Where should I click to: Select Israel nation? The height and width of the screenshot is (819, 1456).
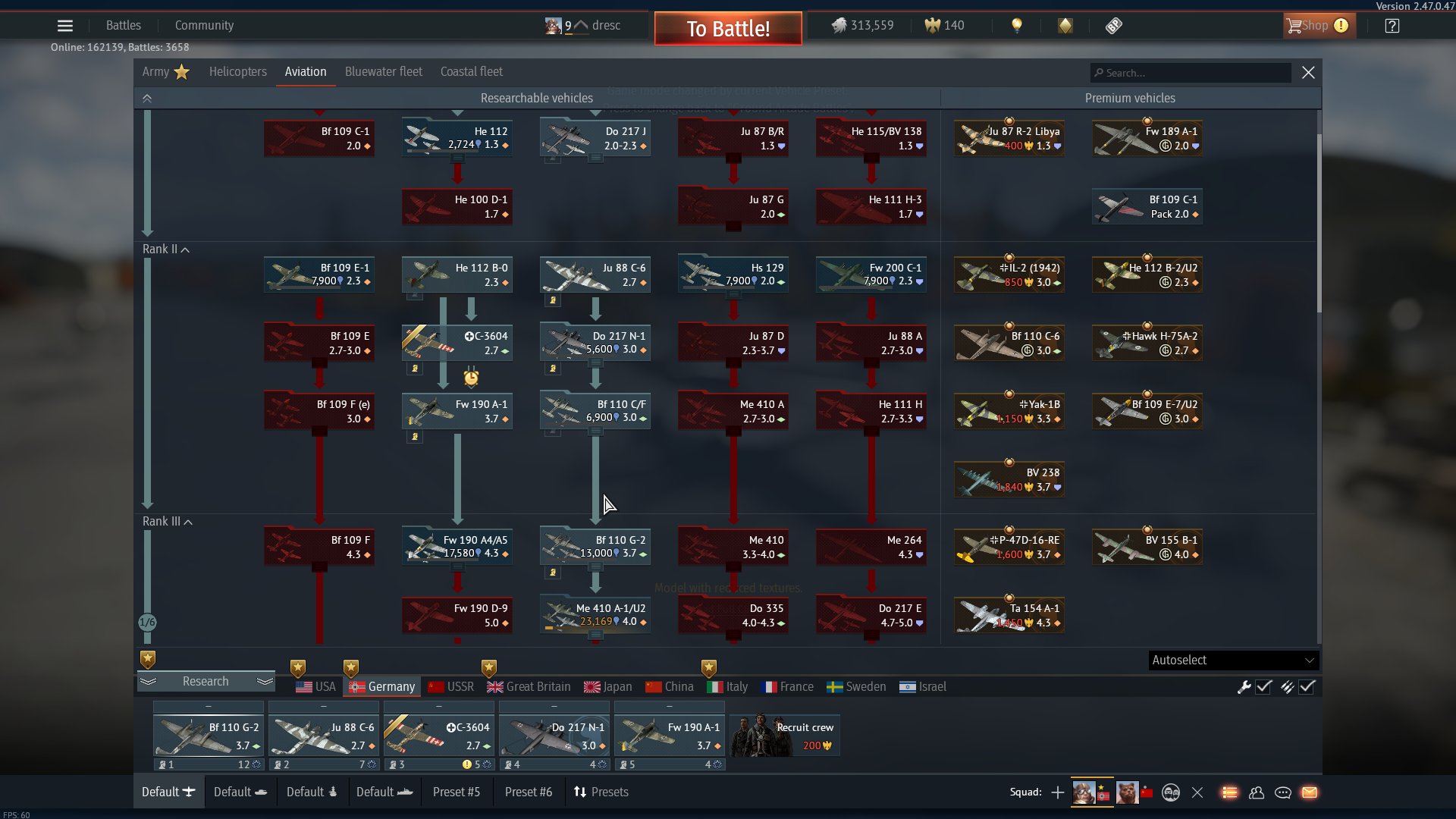pyautogui.click(x=923, y=687)
